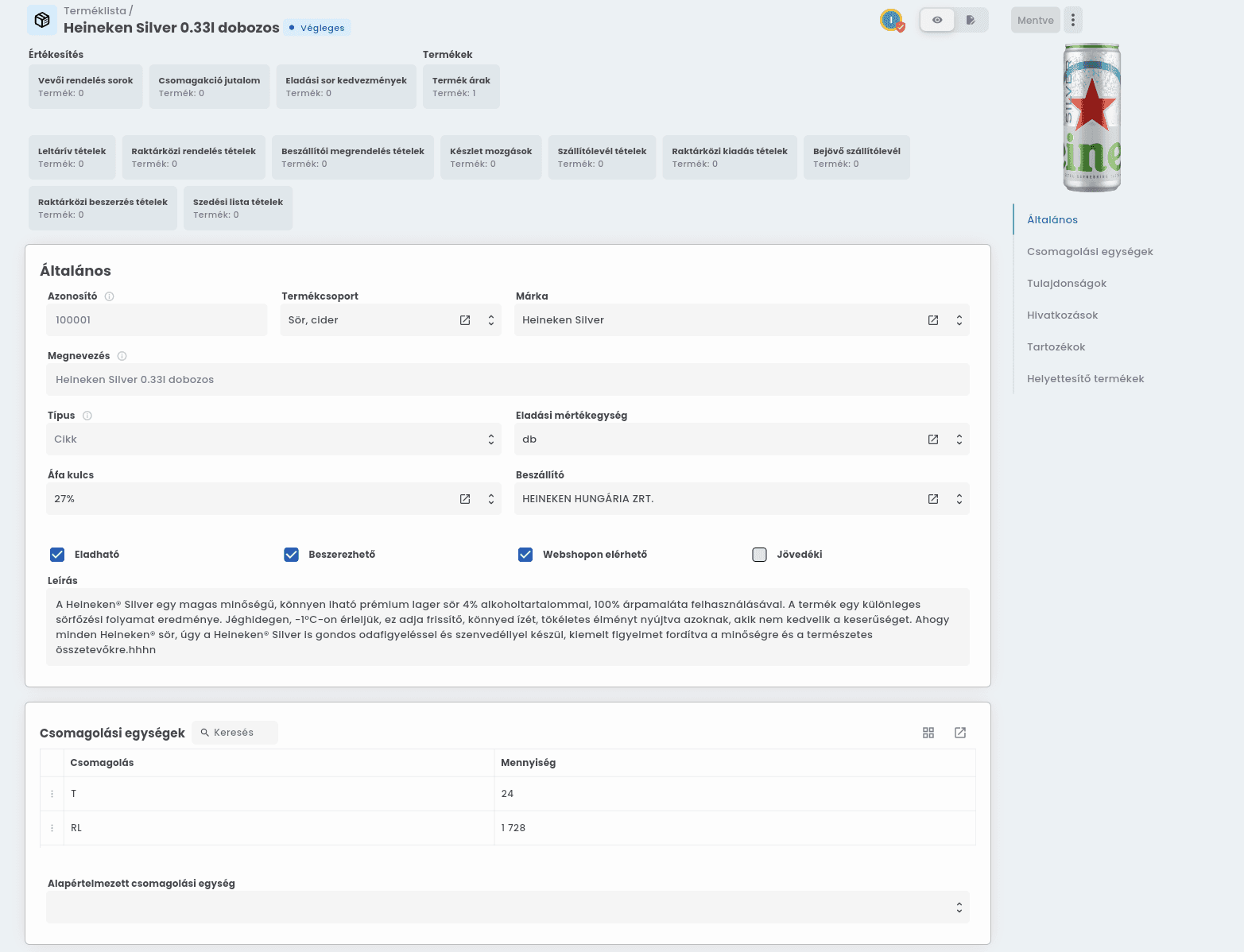
Task: Open the user avatar badge icon
Action: click(x=892, y=20)
